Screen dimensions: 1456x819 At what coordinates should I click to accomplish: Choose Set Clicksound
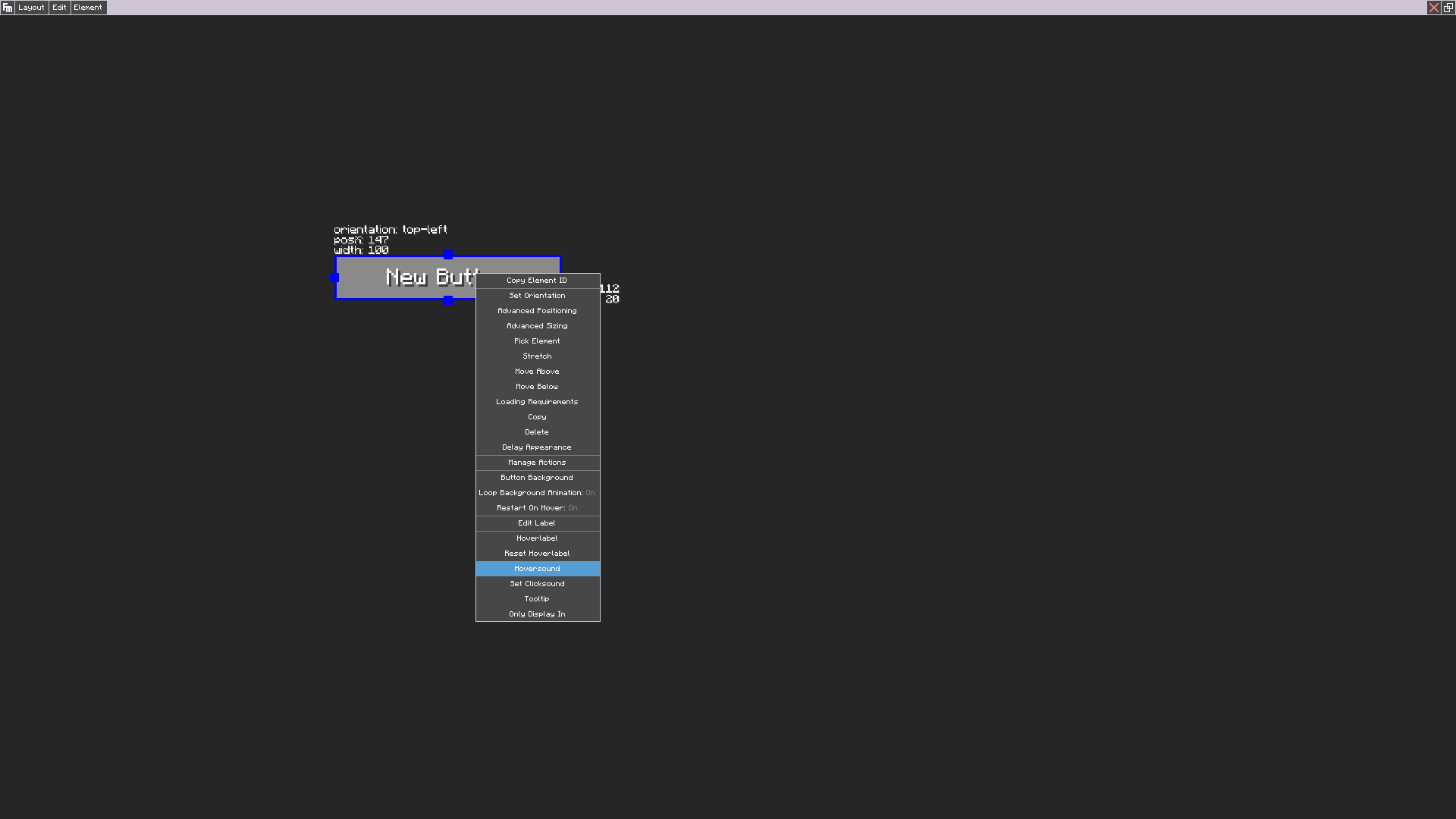point(538,584)
